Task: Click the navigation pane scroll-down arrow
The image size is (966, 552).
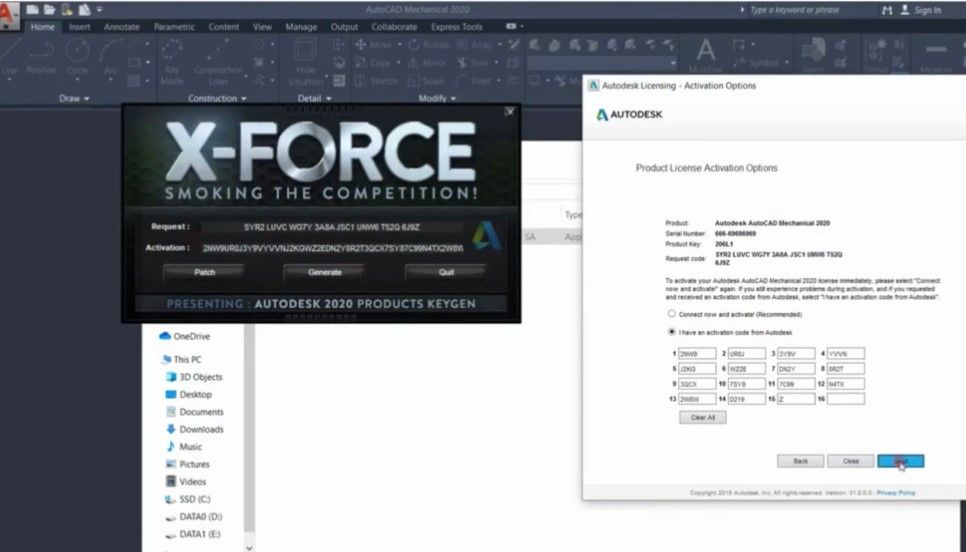Action: (249, 547)
